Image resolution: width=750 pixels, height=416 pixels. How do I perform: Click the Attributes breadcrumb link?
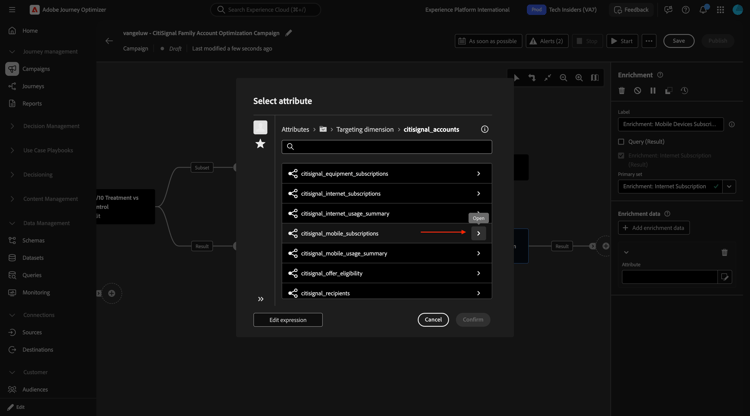point(295,129)
